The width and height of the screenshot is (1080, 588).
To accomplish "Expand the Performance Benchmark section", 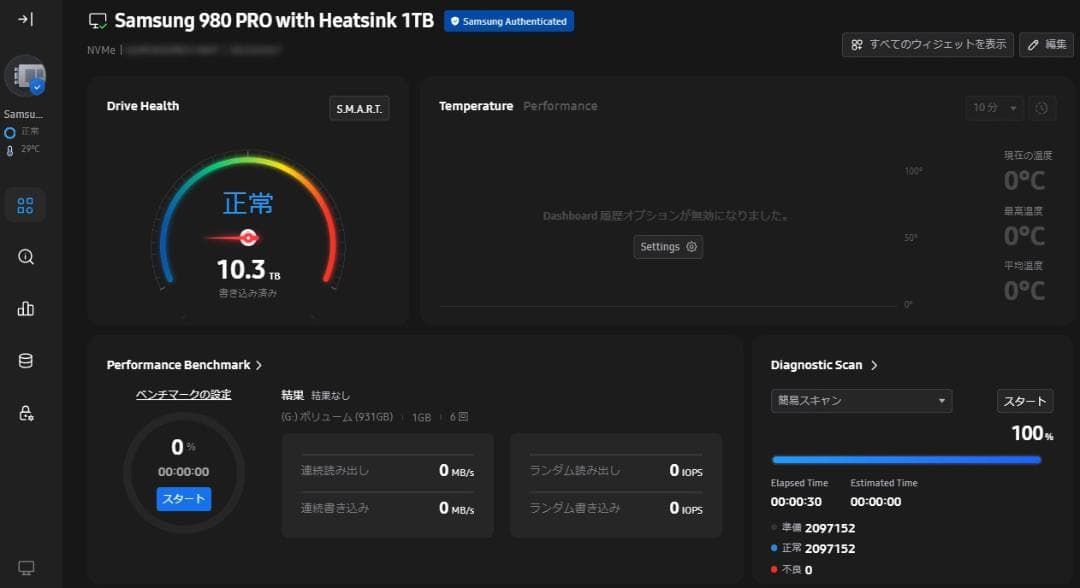I will [184, 365].
